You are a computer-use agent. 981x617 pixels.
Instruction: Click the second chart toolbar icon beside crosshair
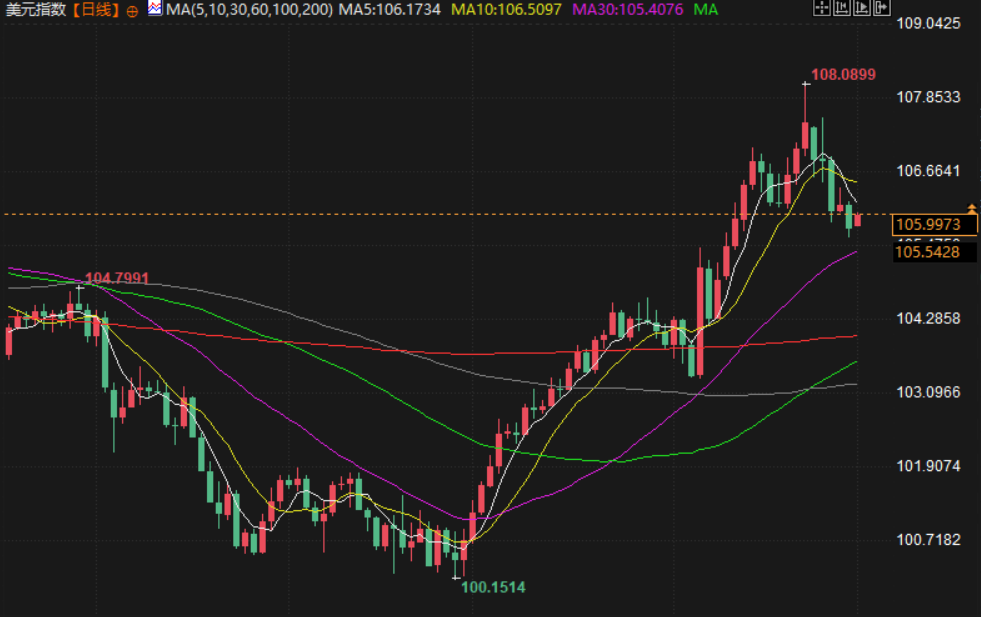click(841, 9)
